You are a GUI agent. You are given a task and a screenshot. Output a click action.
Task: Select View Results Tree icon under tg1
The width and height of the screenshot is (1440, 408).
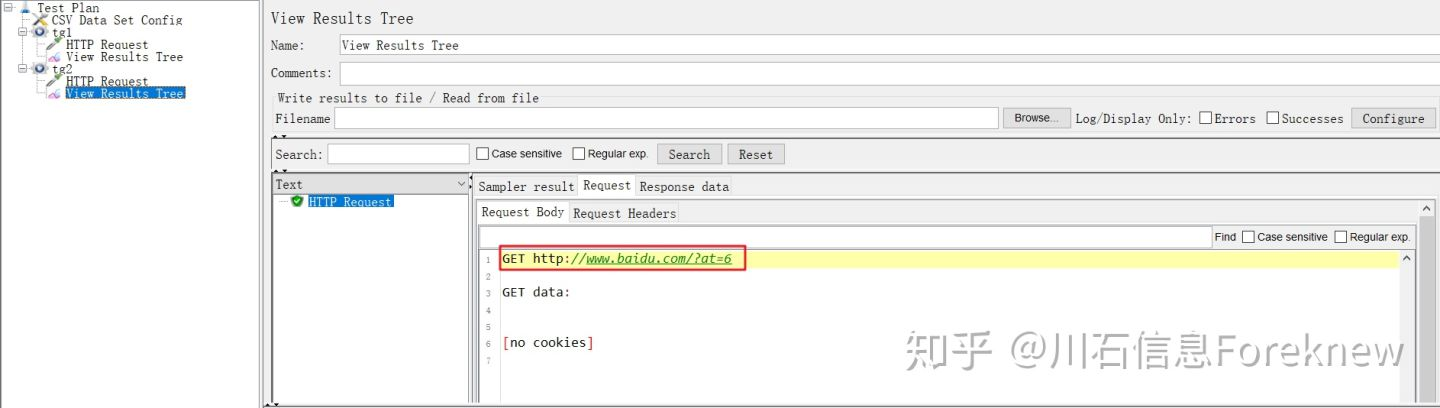click(55, 57)
